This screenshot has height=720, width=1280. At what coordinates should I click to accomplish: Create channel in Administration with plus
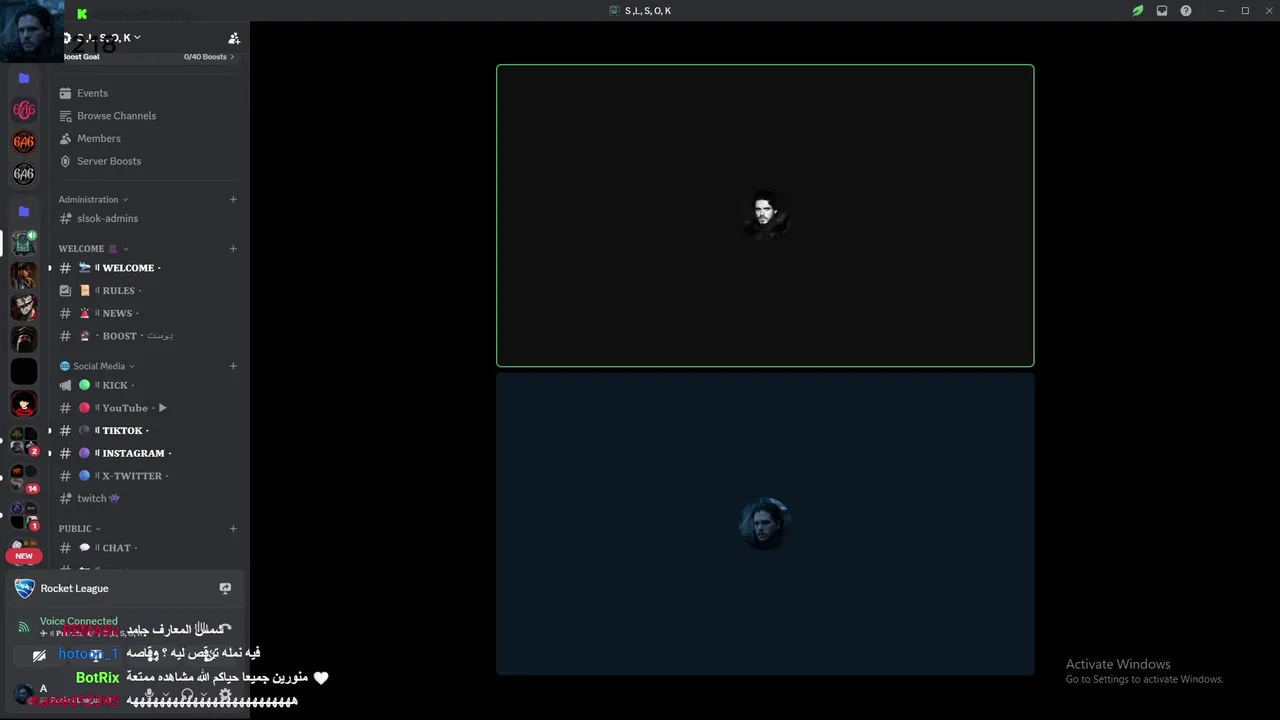click(x=233, y=199)
